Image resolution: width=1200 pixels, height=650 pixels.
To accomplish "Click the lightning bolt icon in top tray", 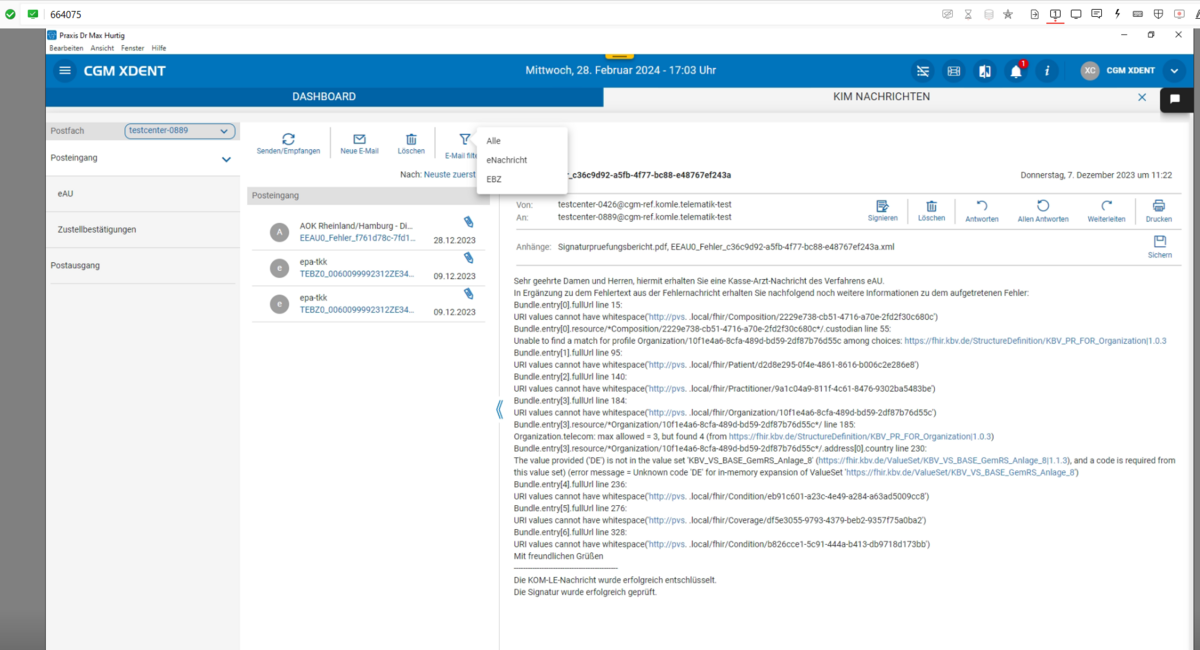I will tap(1117, 14).
